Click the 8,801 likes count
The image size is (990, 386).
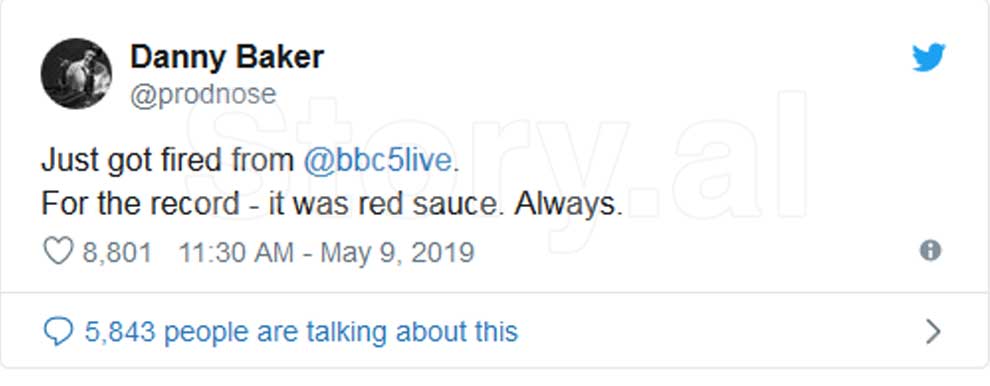(117, 253)
